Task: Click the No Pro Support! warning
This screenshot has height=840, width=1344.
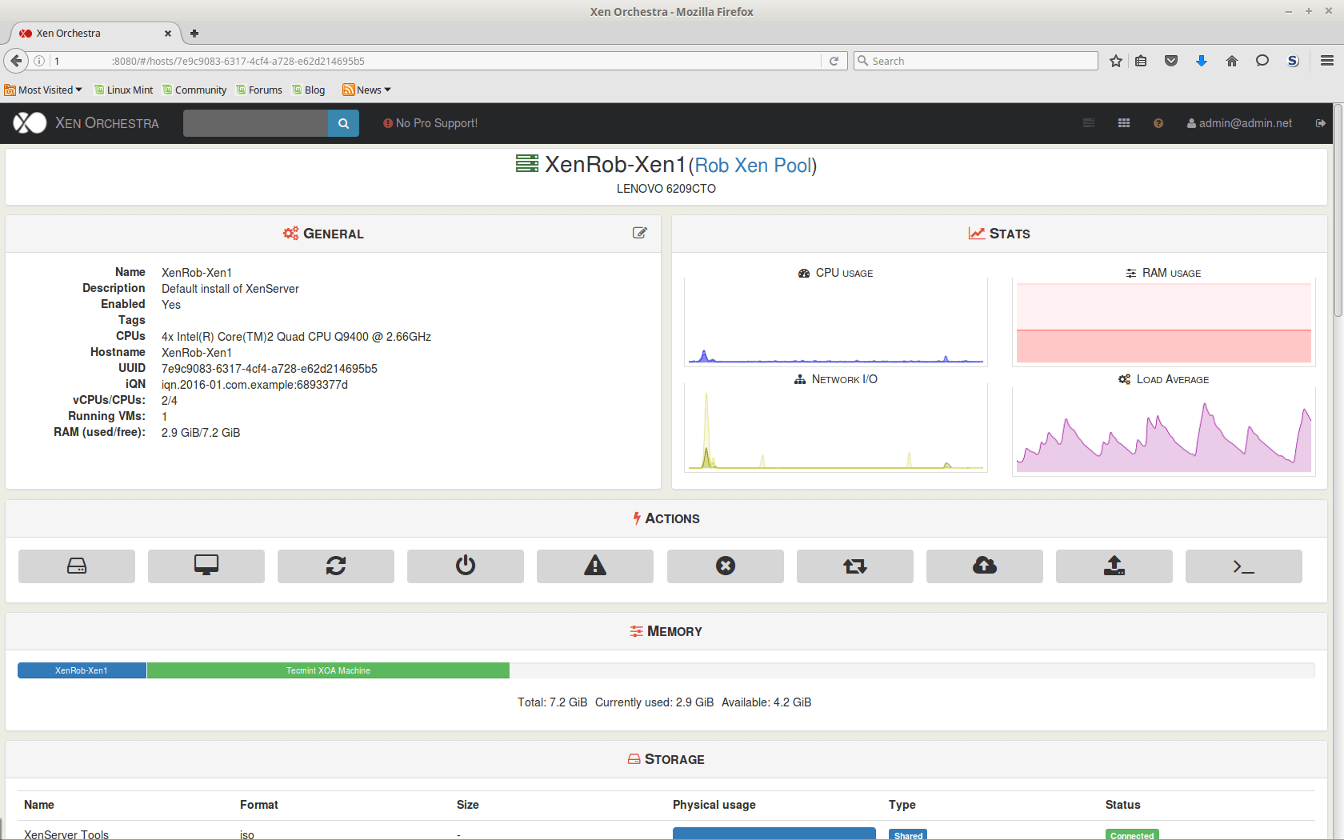Action: [430, 123]
